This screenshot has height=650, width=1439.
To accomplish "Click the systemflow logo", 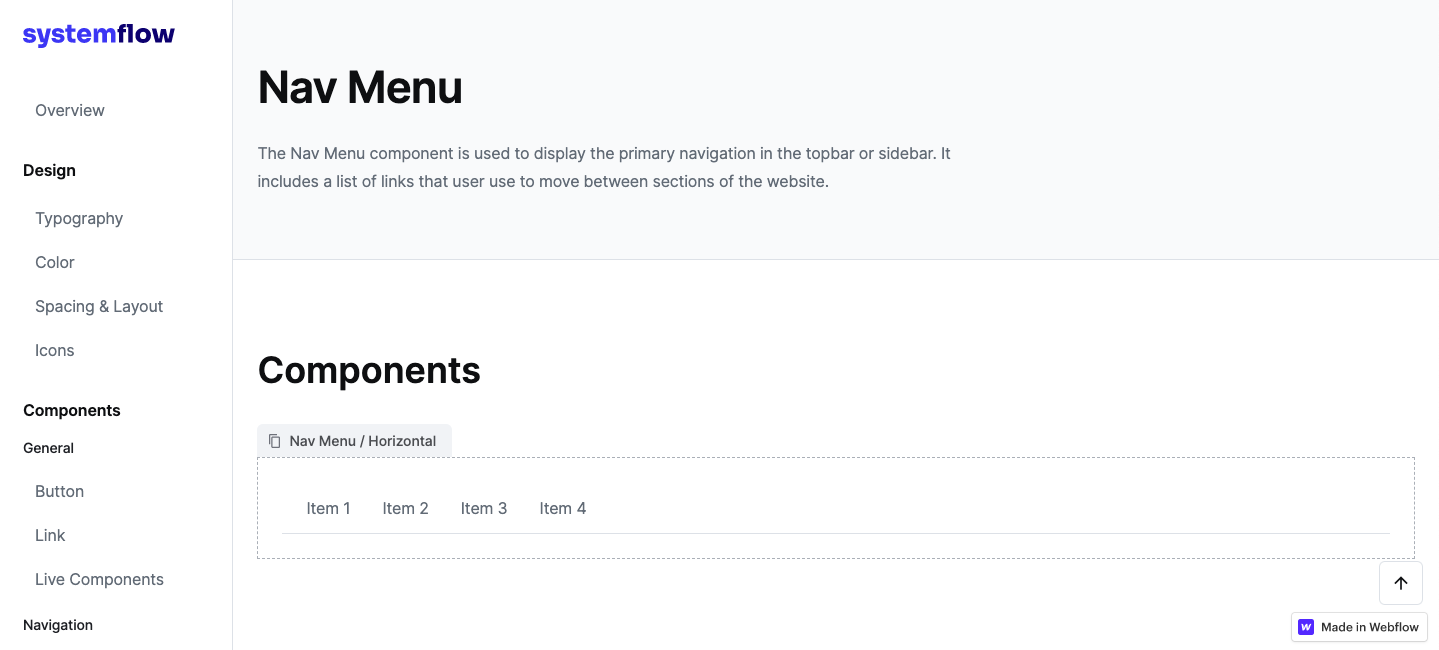I will [98, 35].
